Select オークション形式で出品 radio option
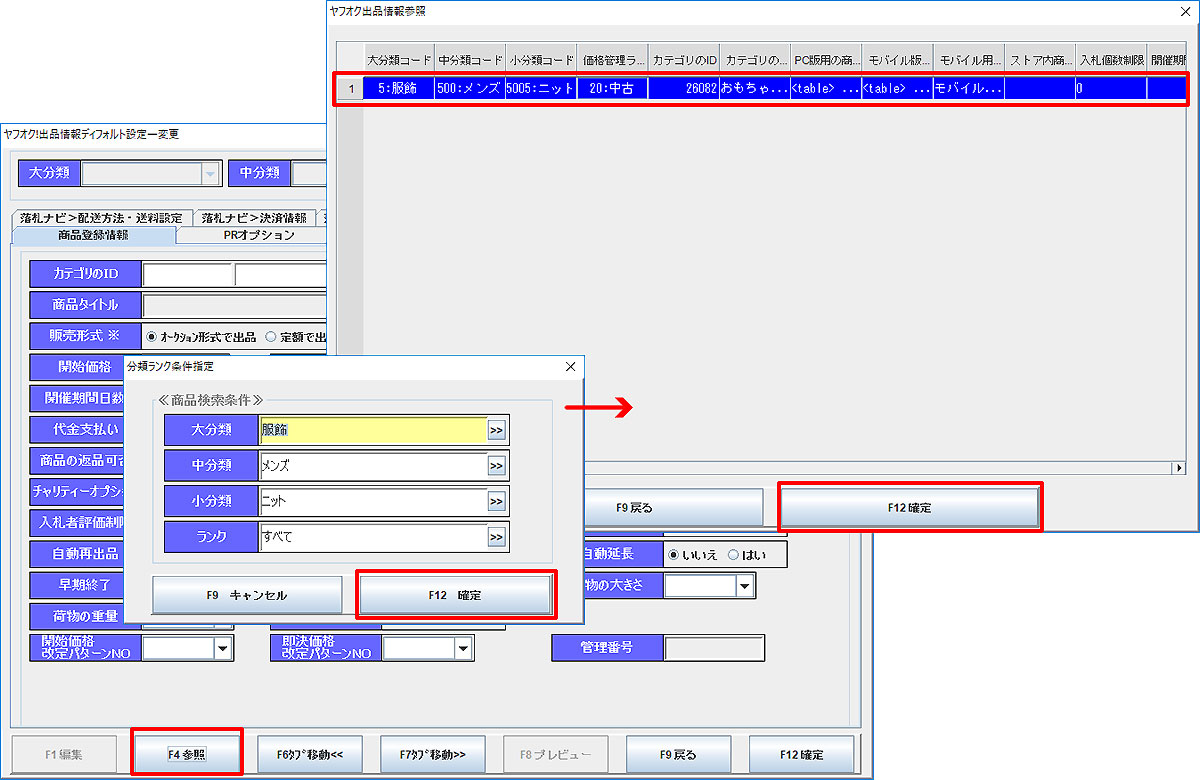 point(201,337)
